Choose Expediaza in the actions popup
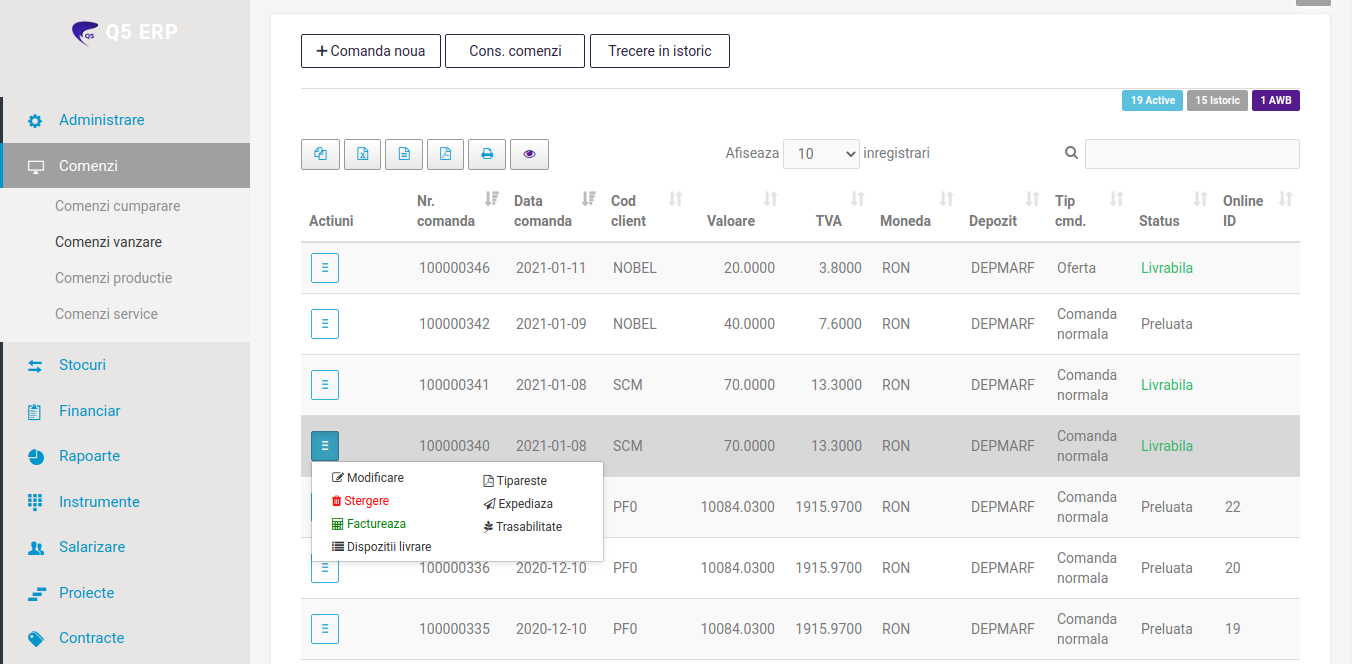 518,504
